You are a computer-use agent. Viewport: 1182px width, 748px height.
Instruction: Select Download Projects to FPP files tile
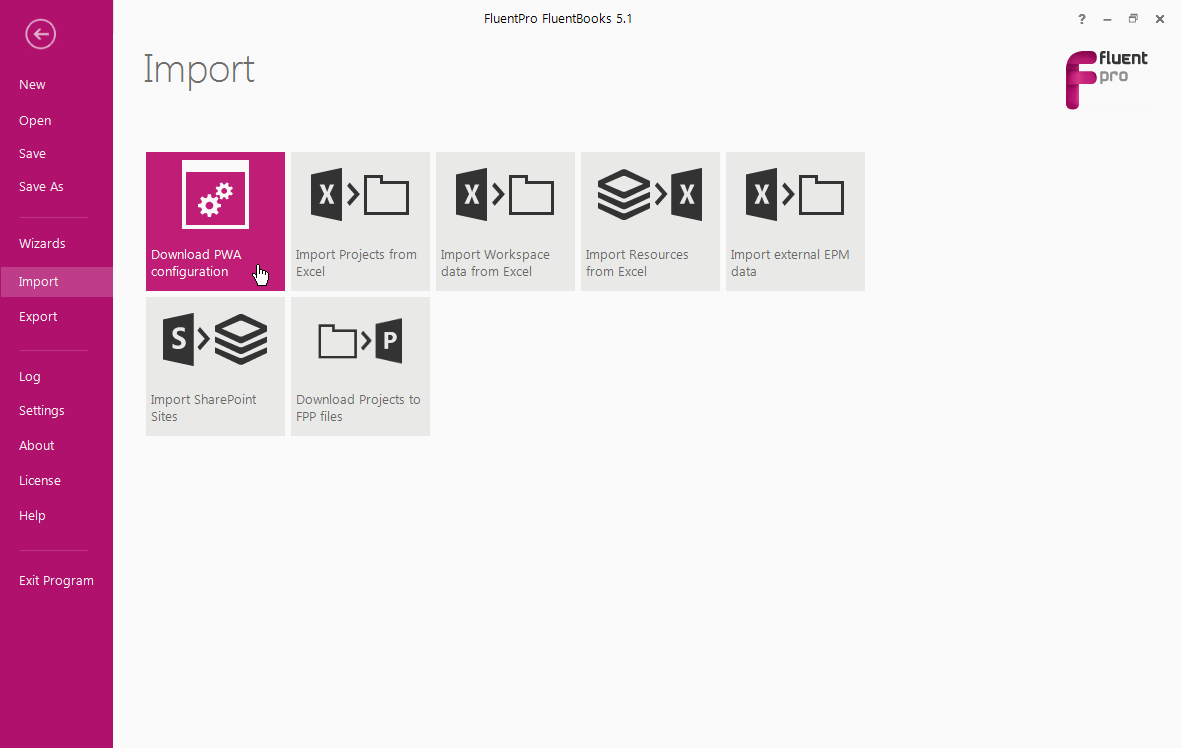coord(360,366)
